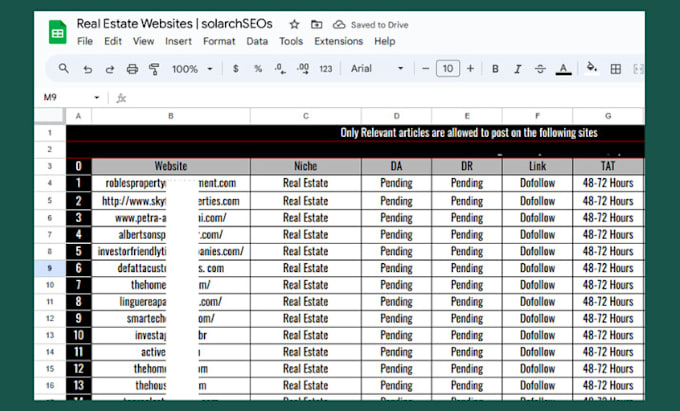Select the 48-72 Hours cell in row 13
680x411 pixels.
(608, 336)
